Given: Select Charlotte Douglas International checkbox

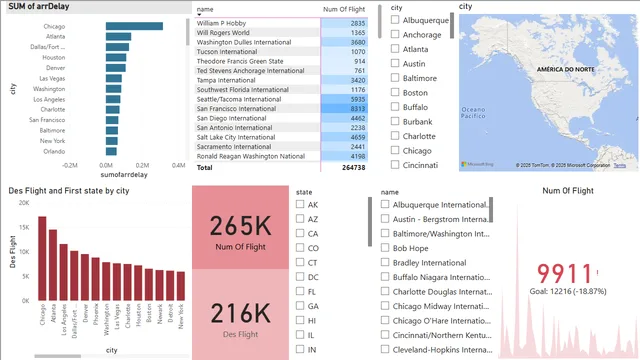Looking at the screenshot, I should coord(385,291).
